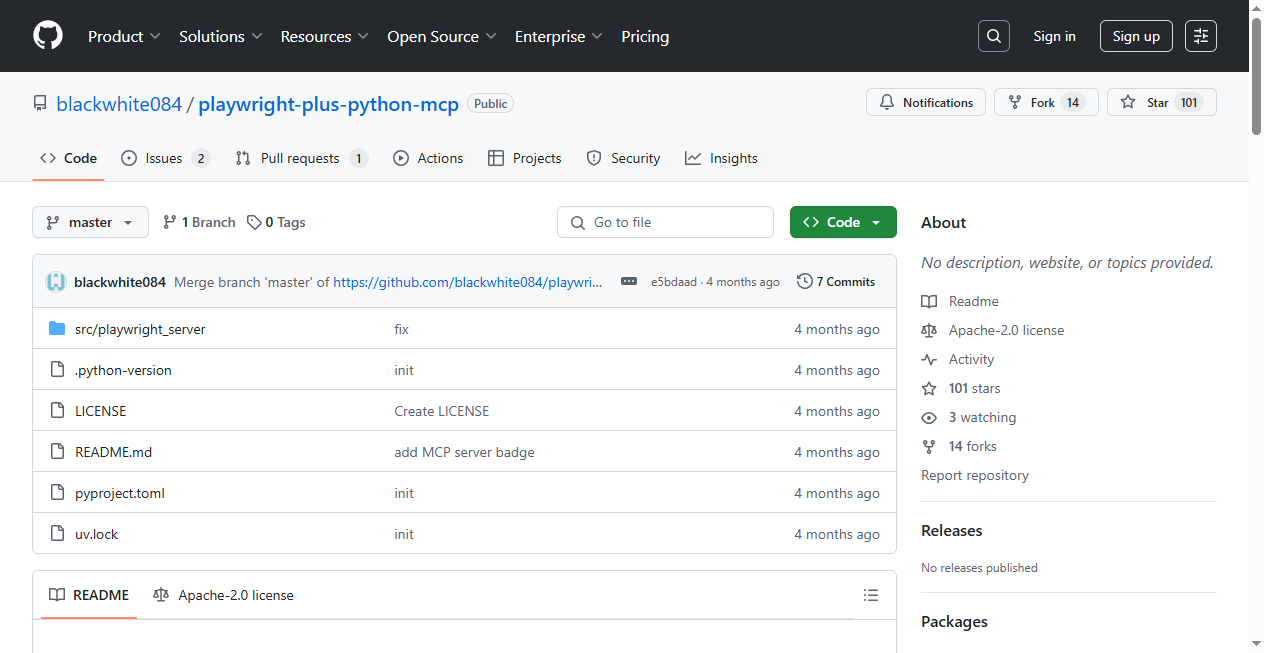
Task: Switch to Apache-2.0 license tab
Action: [223, 595]
